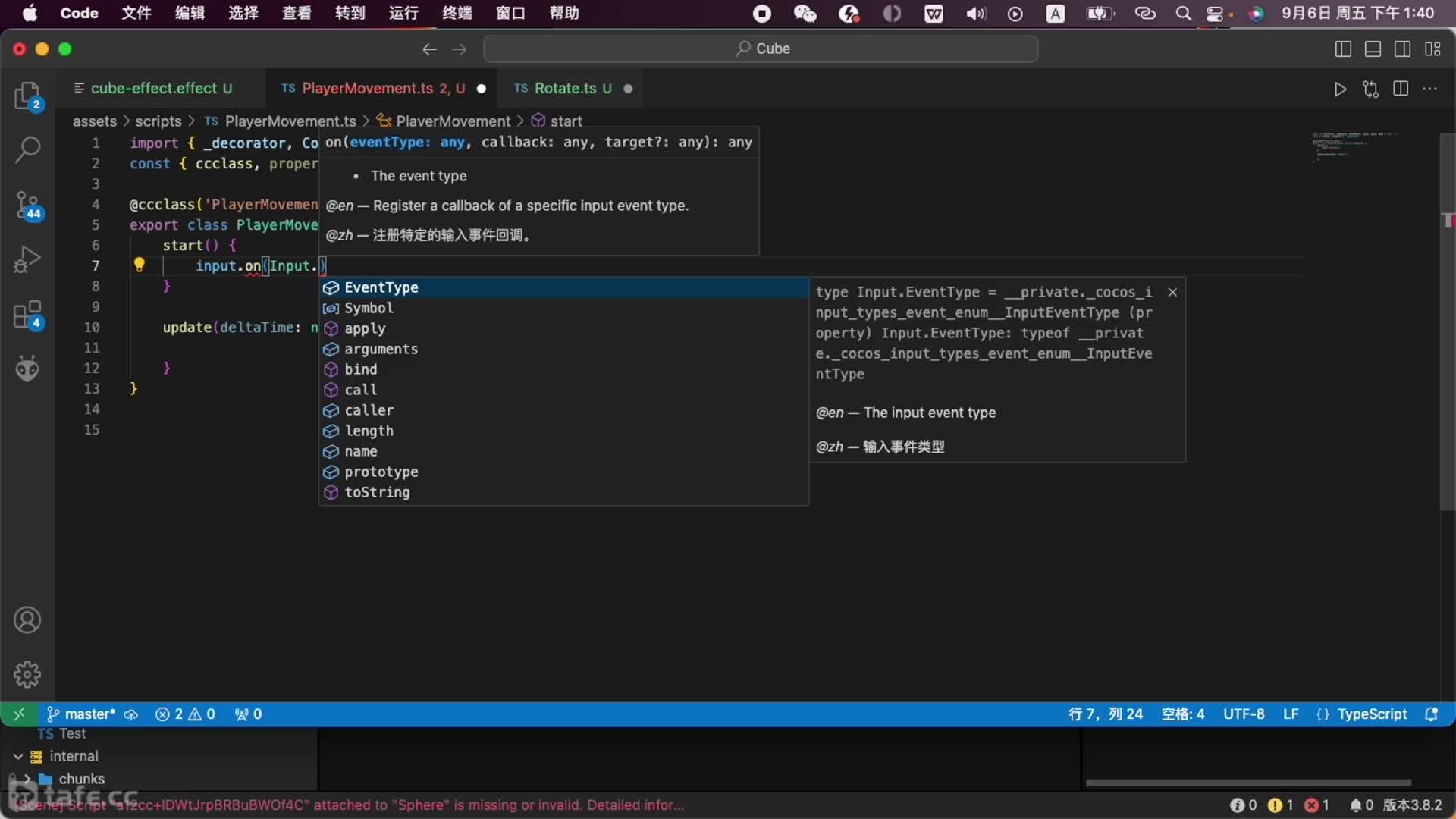Change indentation setting 空格: 4
The image size is (1456, 819).
click(1183, 714)
